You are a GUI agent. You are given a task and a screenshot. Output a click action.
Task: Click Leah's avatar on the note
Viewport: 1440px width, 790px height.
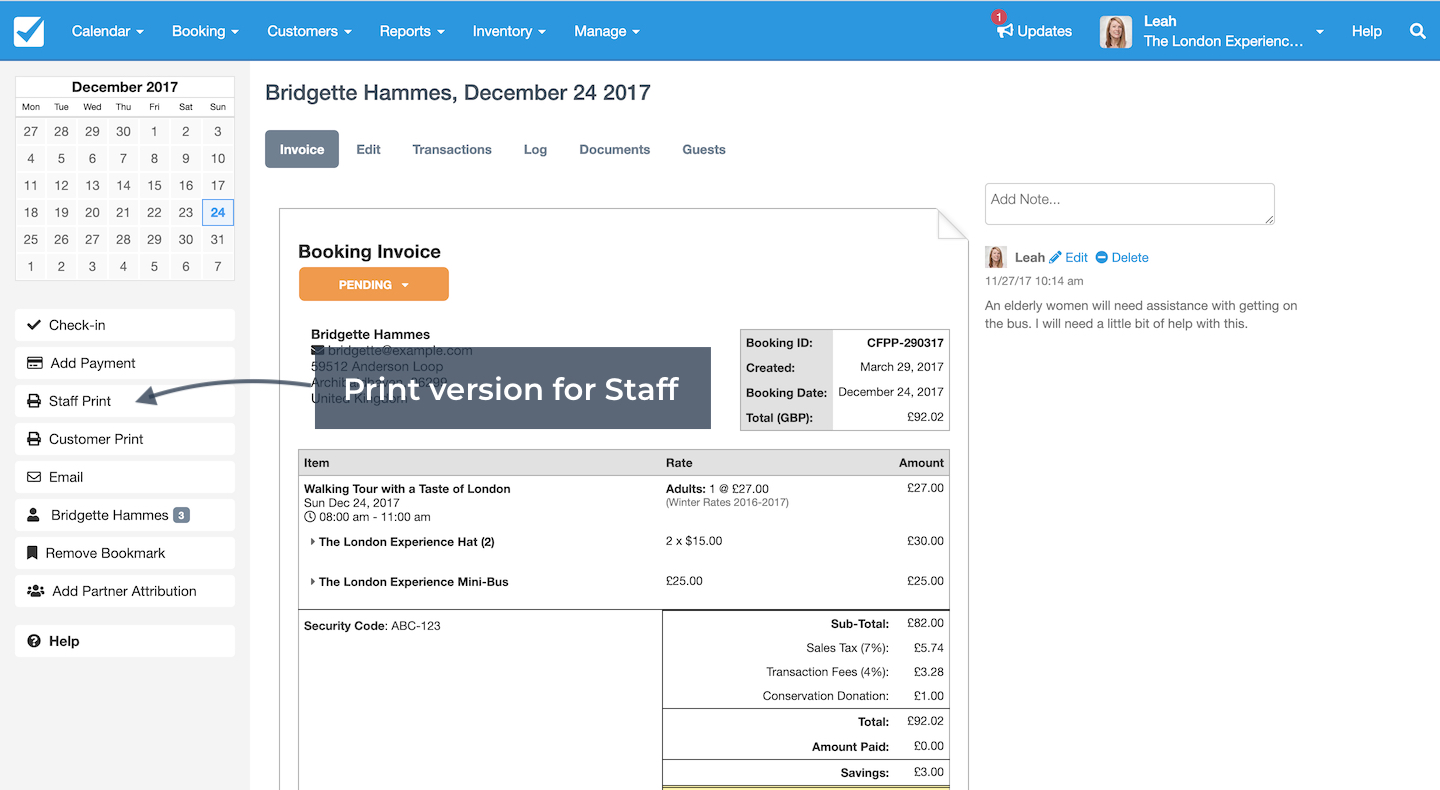point(996,257)
